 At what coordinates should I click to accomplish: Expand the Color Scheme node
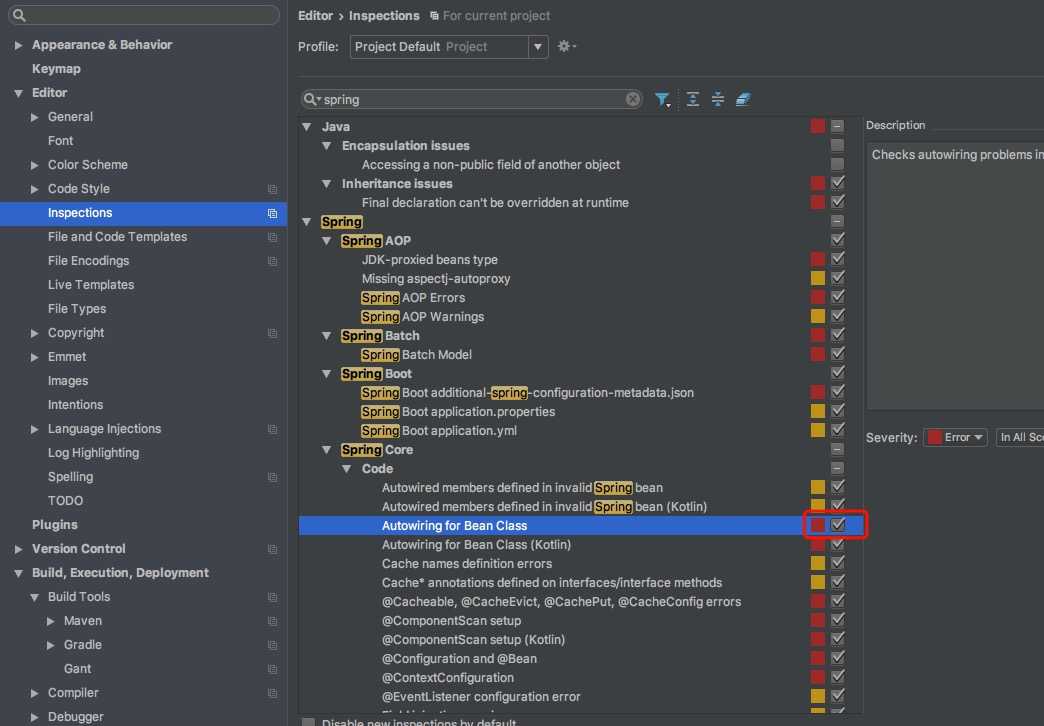[x=35, y=165]
